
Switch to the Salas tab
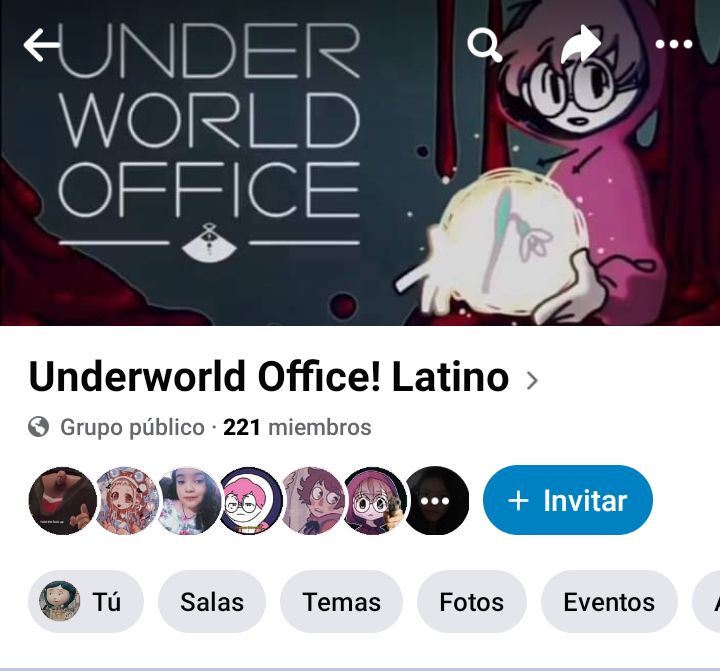(x=212, y=602)
